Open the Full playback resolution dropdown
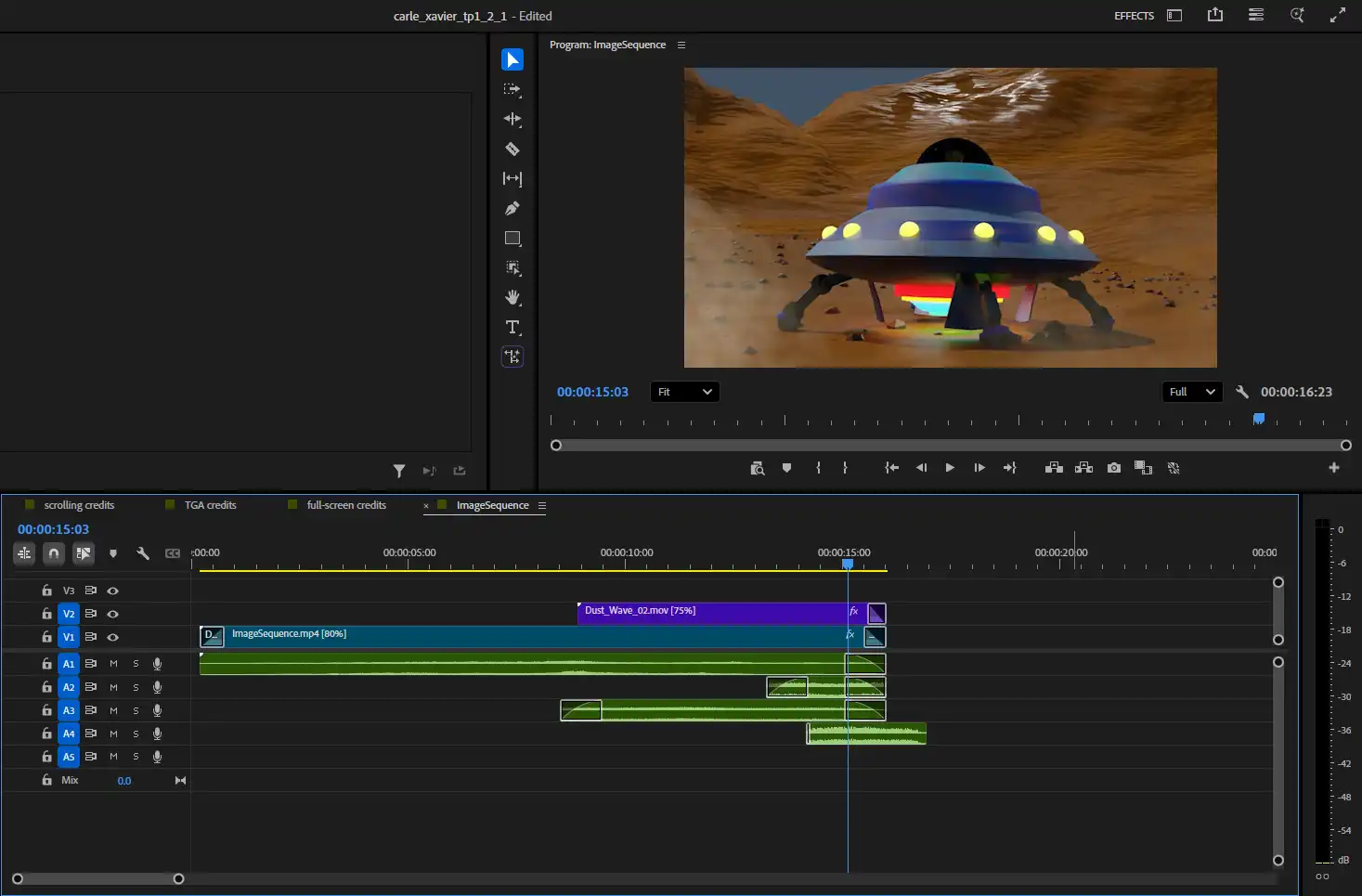1362x896 pixels. tap(1191, 392)
